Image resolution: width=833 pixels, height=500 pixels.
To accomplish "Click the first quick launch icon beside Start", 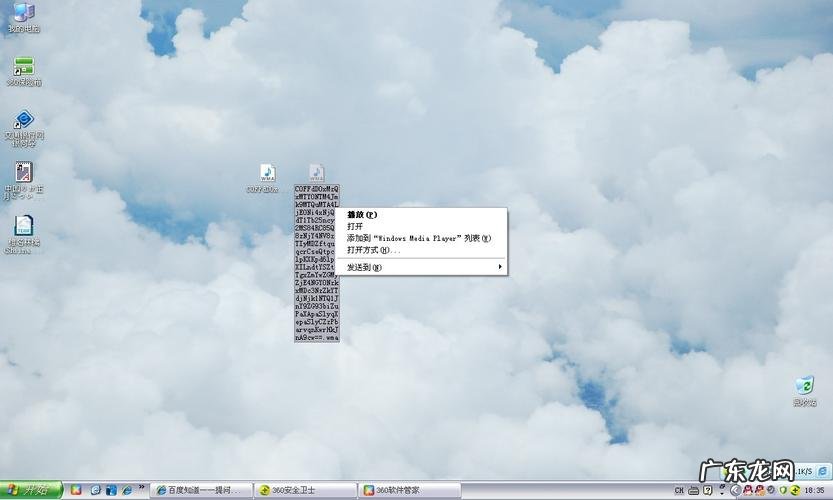I will click(x=76, y=490).
